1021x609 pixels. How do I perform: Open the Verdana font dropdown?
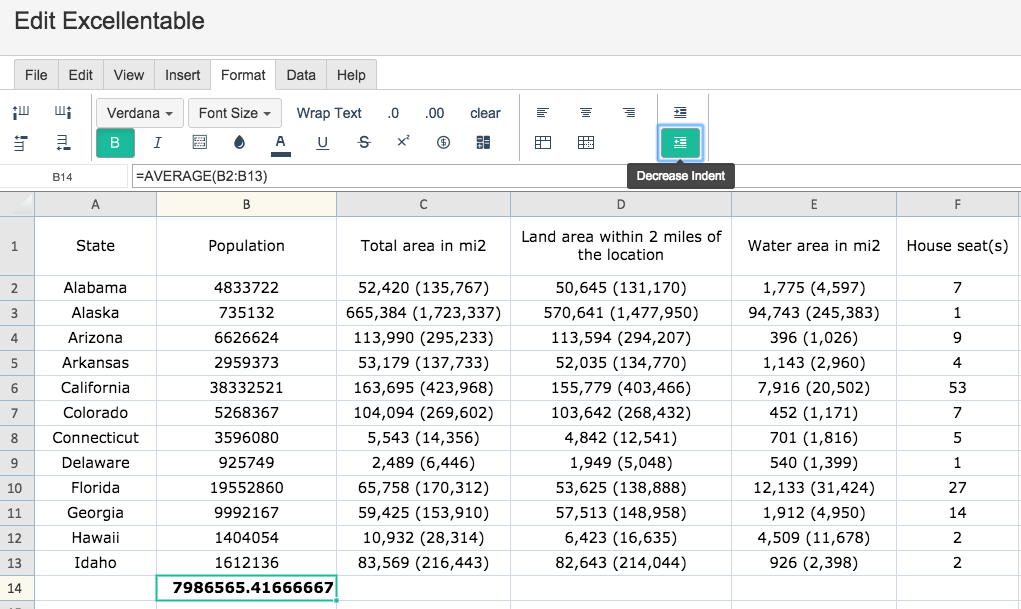click(x=139, y=113)
